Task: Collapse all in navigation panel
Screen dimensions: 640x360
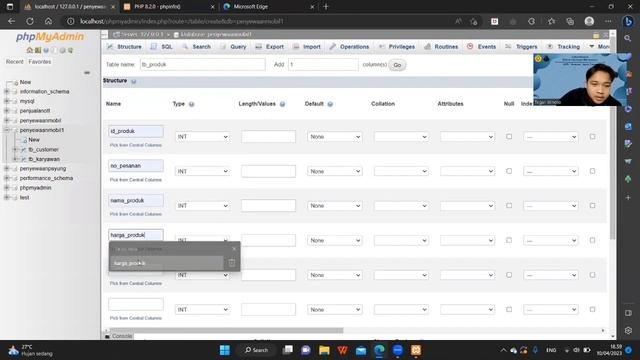Action: [x=87, y=73]
